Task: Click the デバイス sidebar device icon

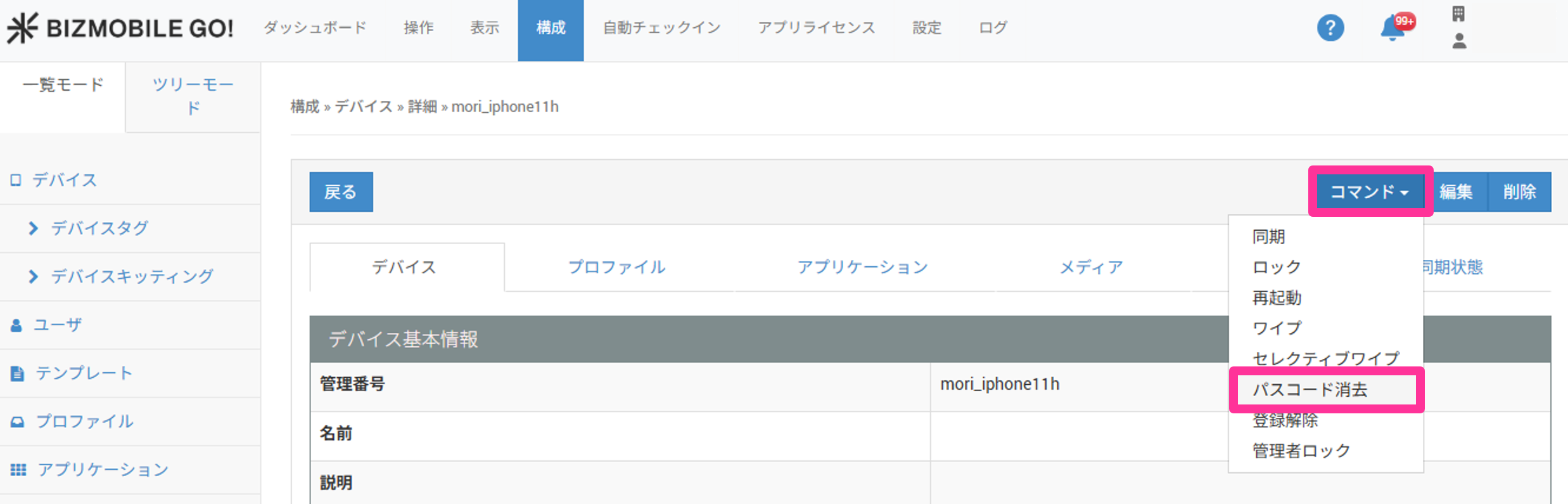Action: point(16,180)
